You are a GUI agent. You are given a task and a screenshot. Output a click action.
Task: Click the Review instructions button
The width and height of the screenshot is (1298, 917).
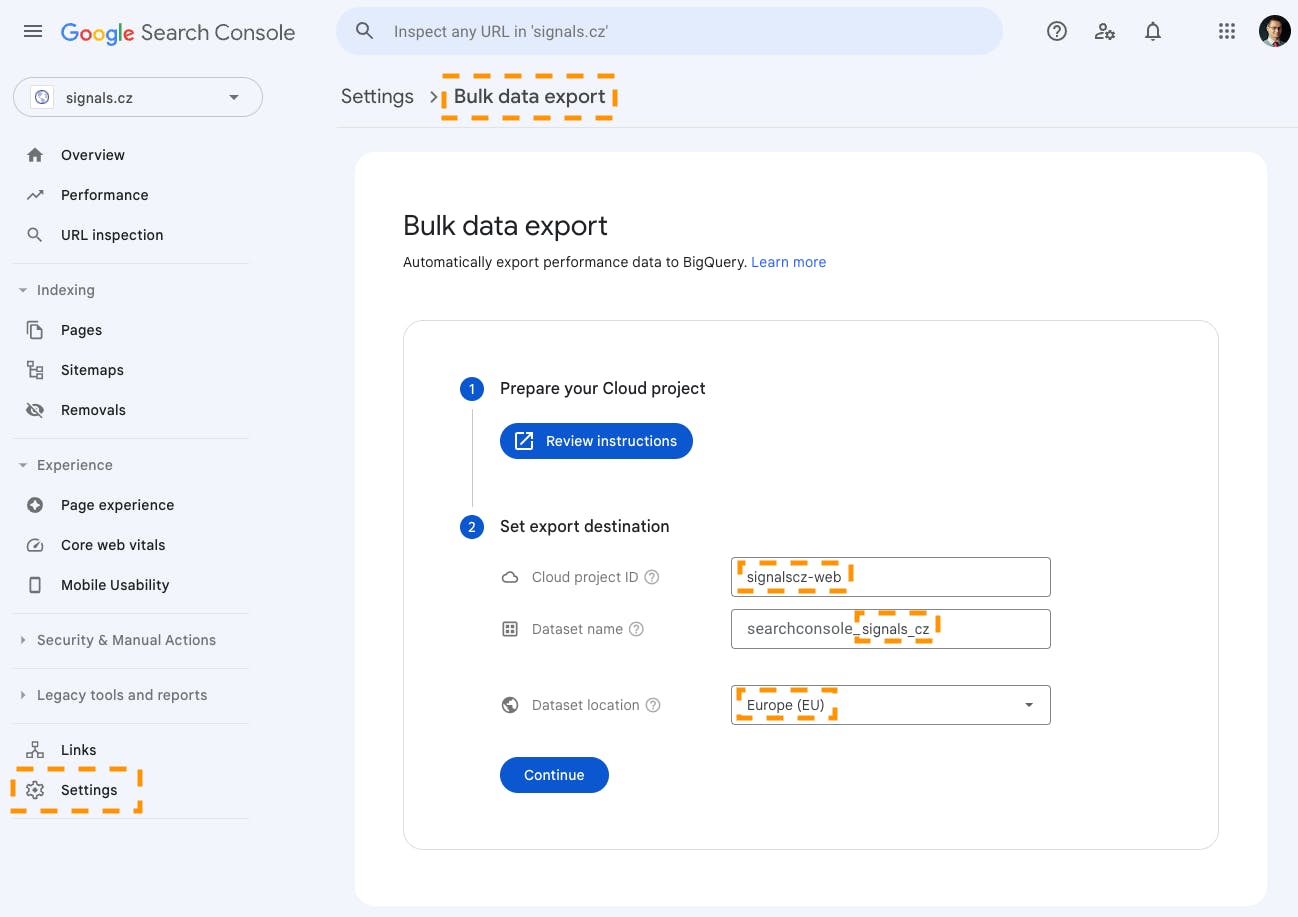[x=596, y=441]
